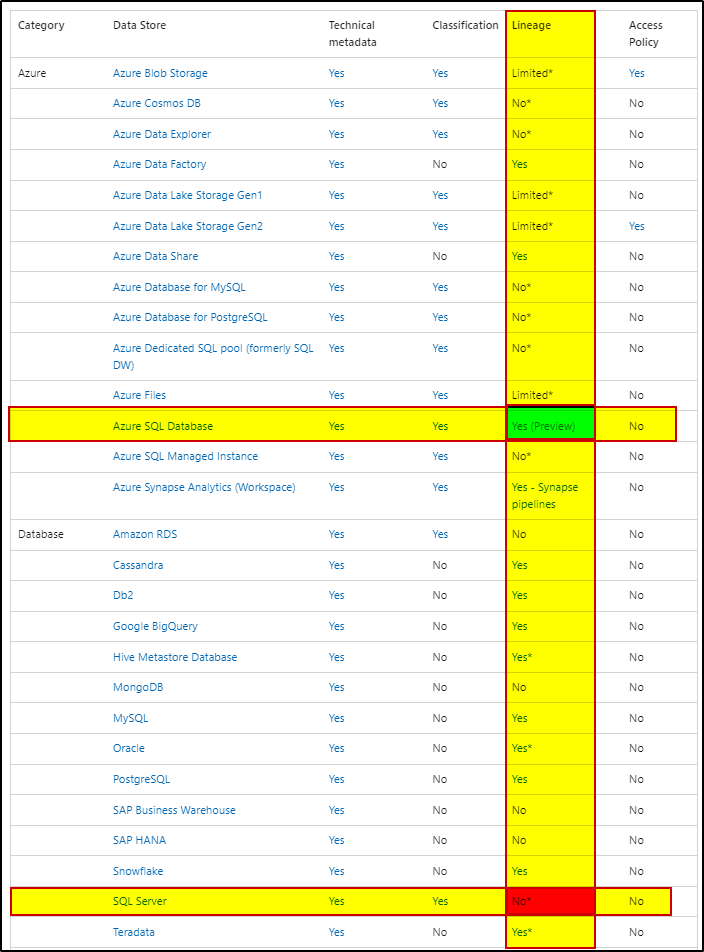This screenshot has width=704, height=952.
Task: Open the Google BigQuery link
Action: click(155, 626)
